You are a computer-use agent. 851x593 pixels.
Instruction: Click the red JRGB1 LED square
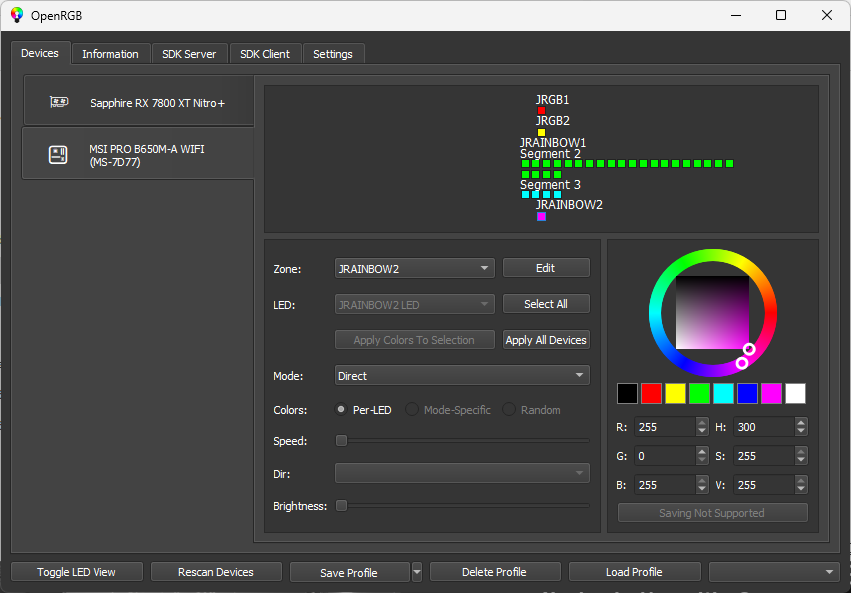click(541, 111)
